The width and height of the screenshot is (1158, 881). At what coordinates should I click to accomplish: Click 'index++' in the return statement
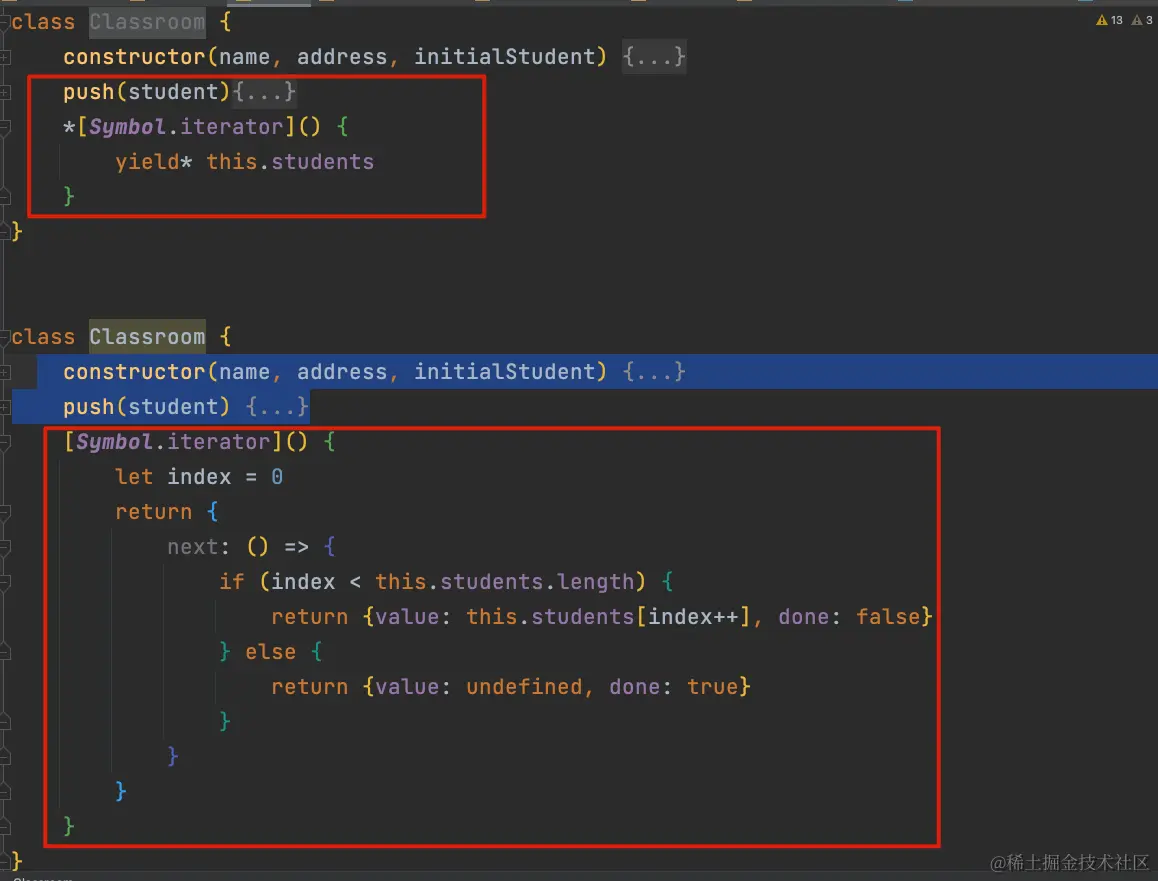693,617
